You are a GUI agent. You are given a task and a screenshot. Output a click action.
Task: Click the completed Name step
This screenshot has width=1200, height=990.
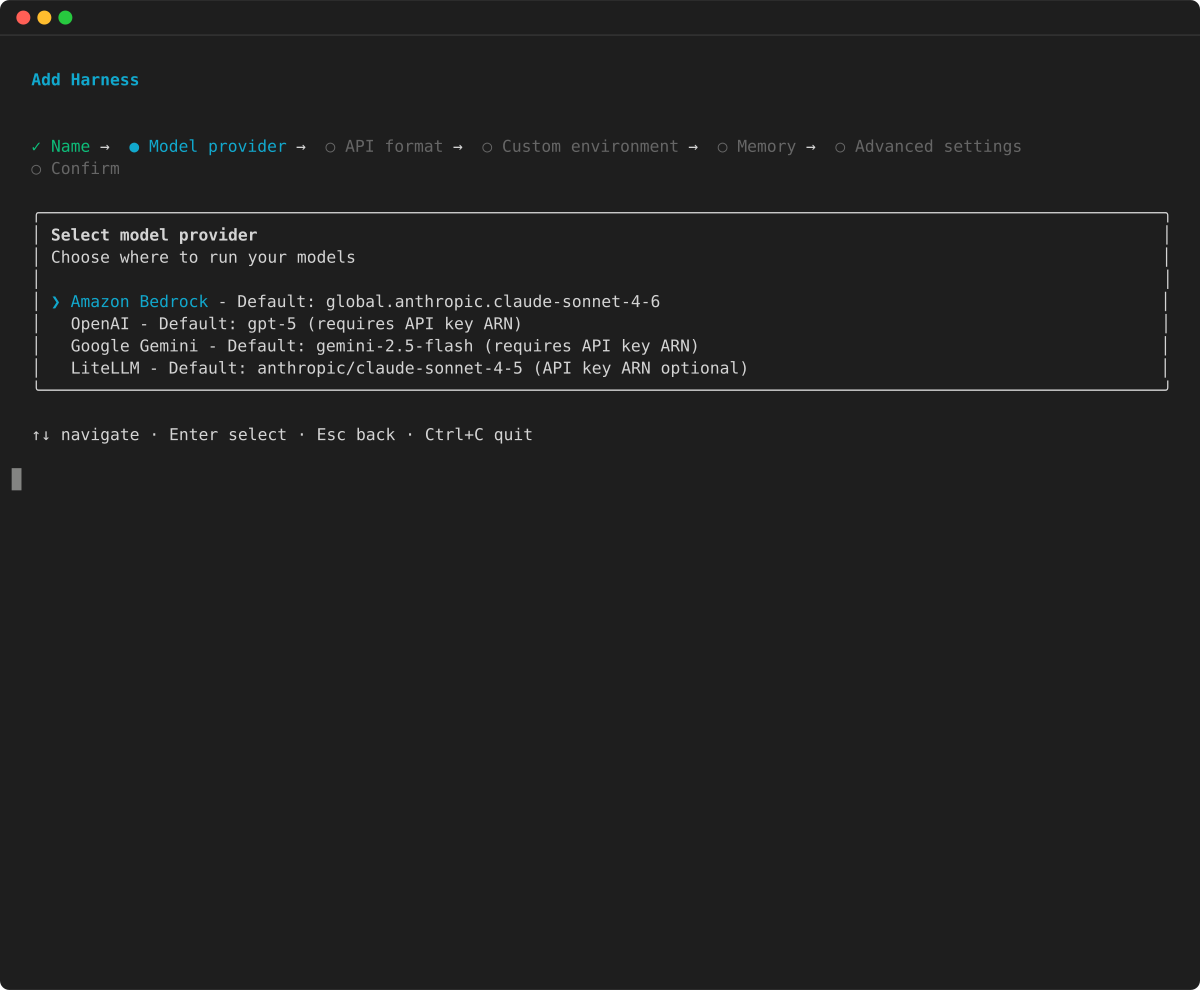70,147
